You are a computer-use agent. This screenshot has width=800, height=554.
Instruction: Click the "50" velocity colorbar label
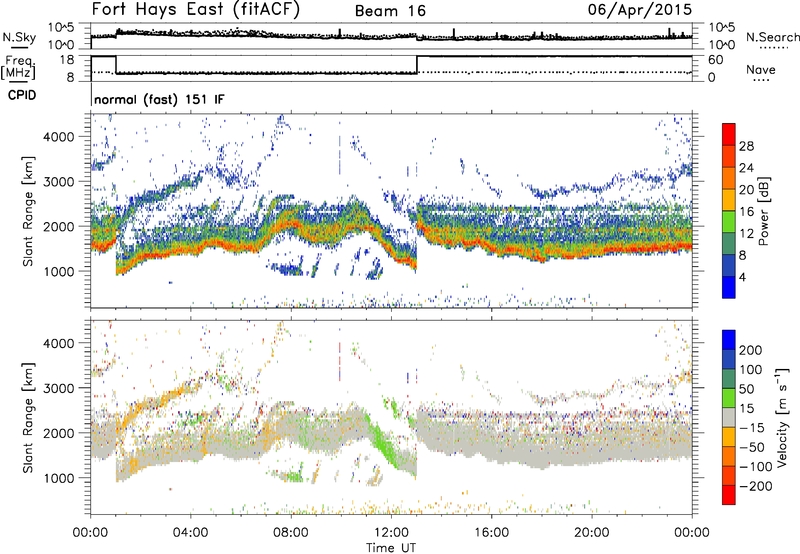coord(747,389)
